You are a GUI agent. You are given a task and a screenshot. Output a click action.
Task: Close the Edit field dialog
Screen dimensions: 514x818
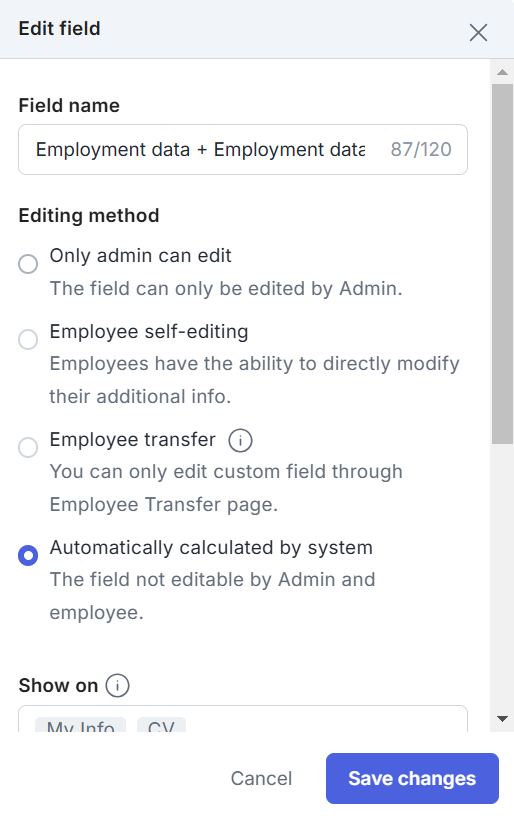point(478,32)
